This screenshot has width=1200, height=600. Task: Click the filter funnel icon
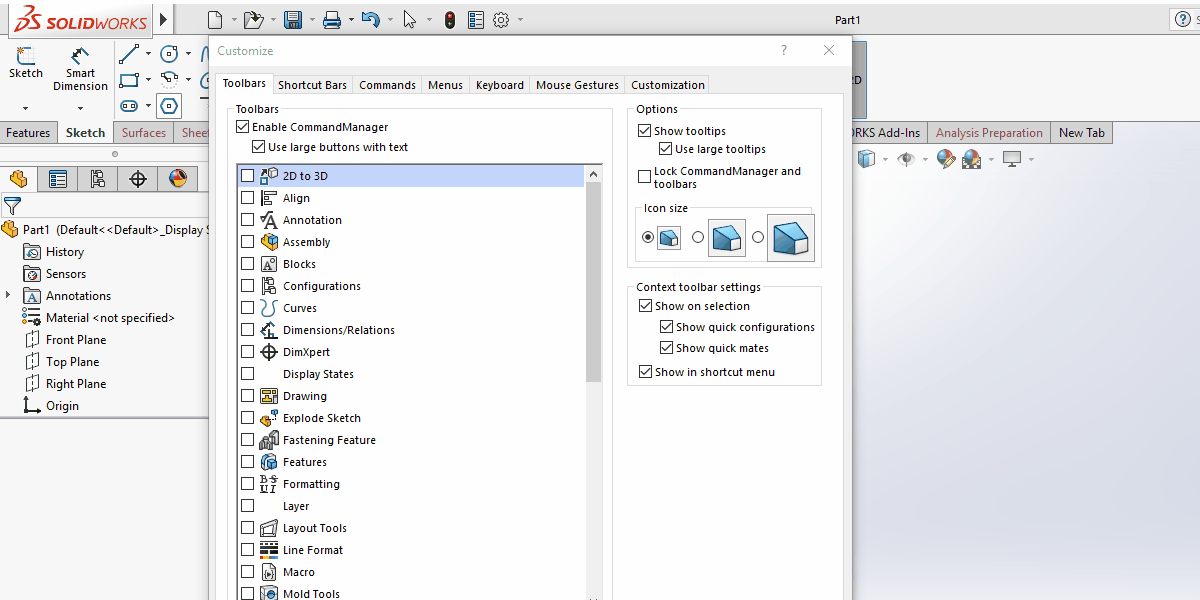pyautogui.click(x=12, y=206)
